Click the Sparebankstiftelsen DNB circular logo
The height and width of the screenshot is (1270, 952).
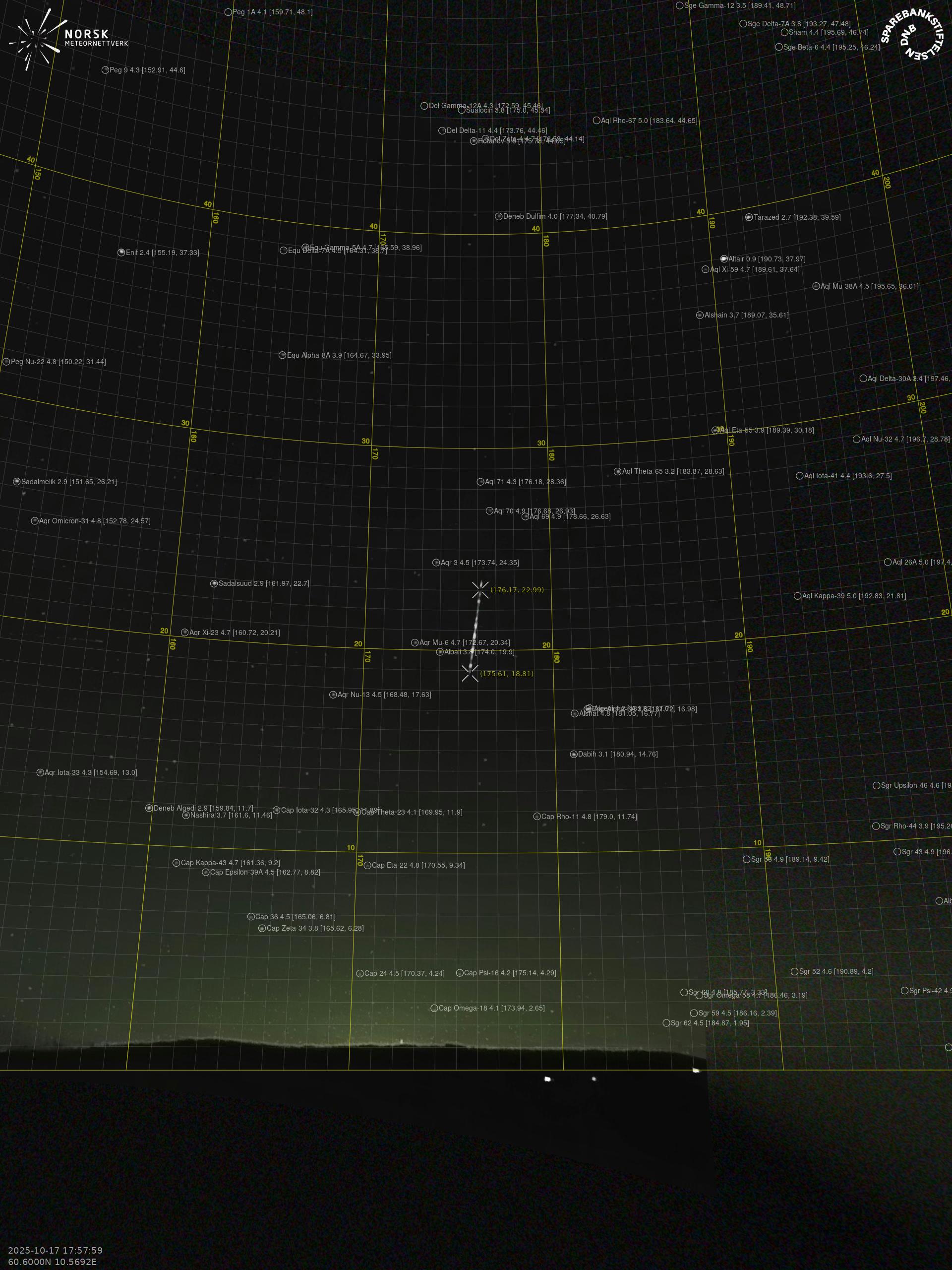point(912,36)
